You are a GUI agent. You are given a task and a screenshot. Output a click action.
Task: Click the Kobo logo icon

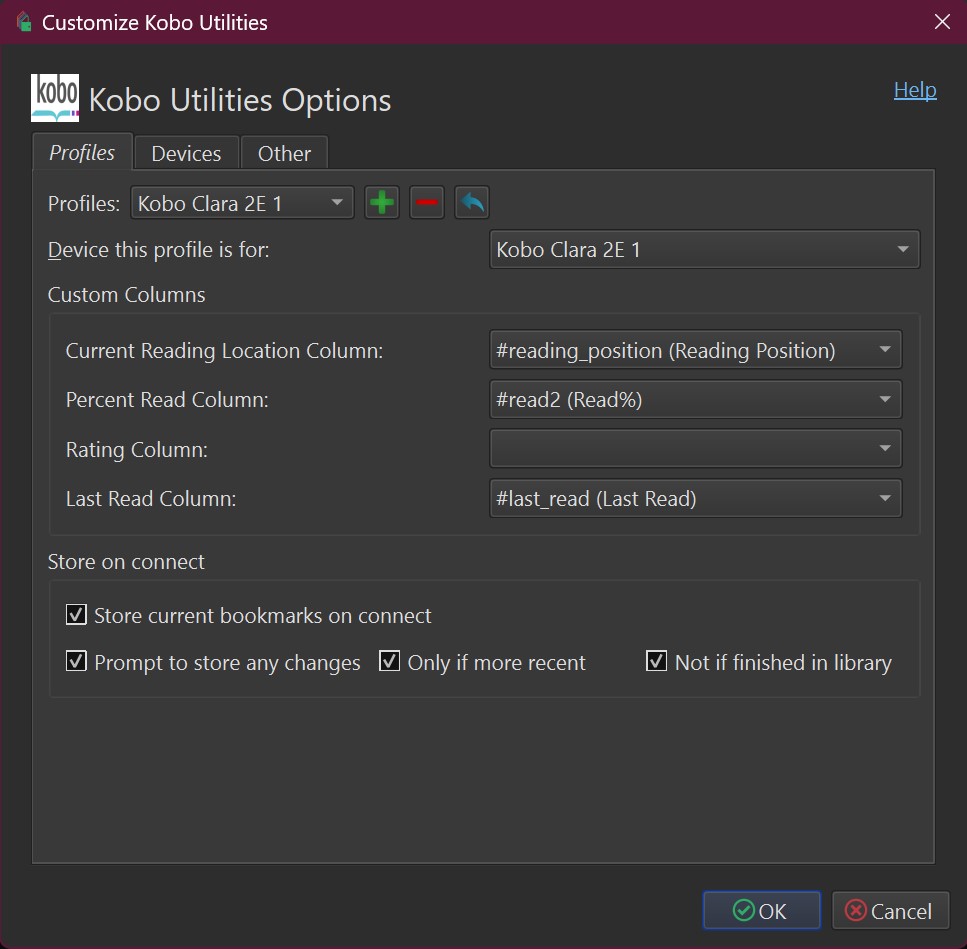(55, 98)
